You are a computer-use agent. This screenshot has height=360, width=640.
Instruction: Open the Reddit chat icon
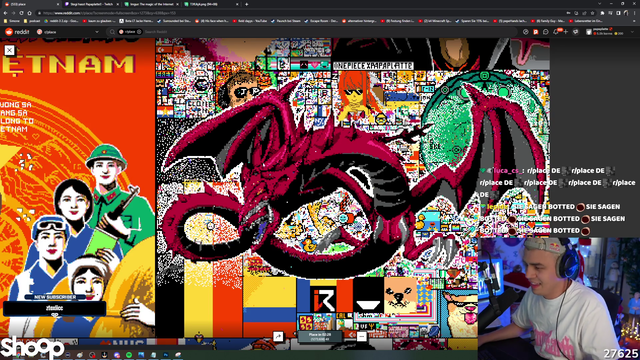click(546, 32)
